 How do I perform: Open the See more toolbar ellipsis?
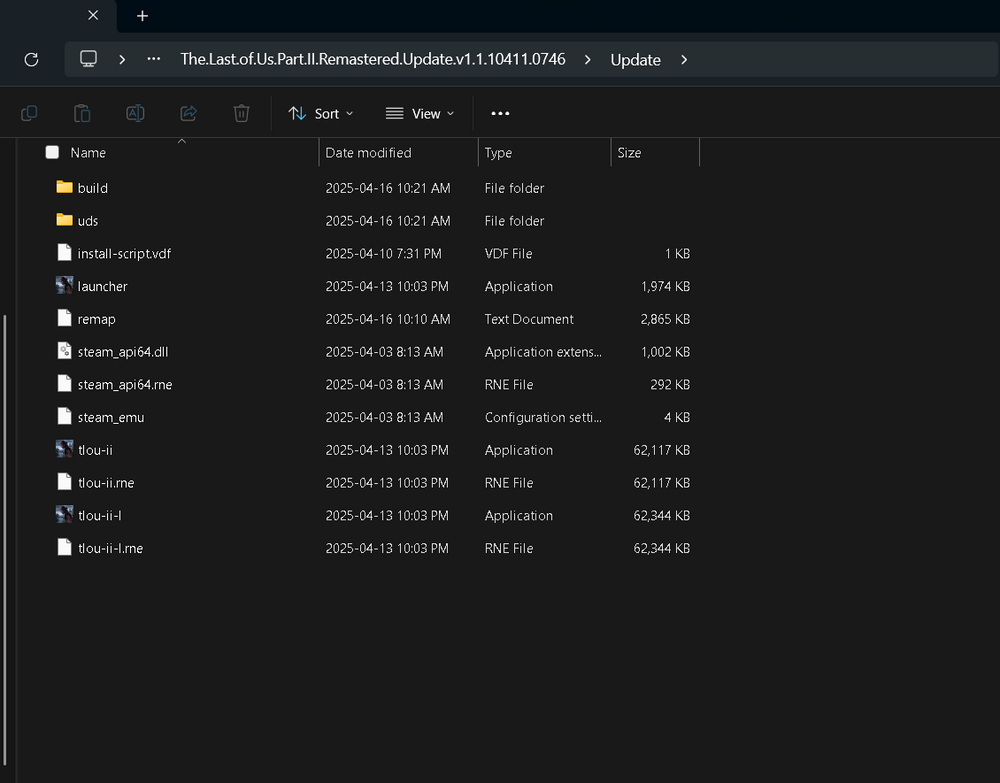pyautogui.click(x=500, y=113)
